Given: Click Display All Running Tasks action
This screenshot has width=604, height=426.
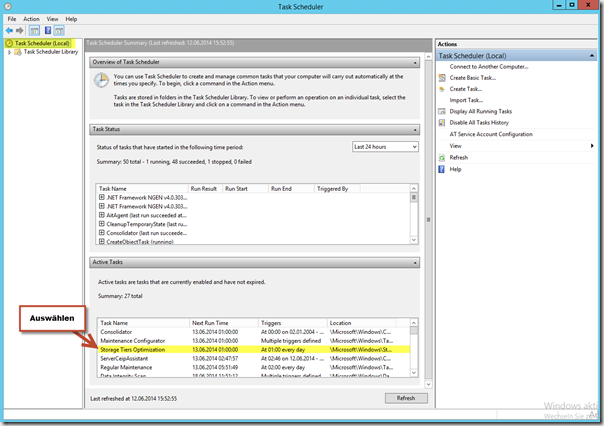Looking at the screenshot, I should [481, 111].
